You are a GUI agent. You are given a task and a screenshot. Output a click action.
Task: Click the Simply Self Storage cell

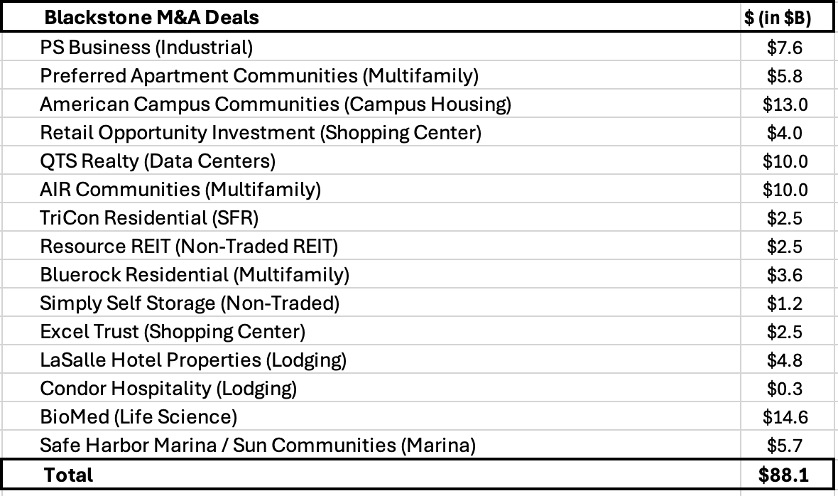[371, 303]
